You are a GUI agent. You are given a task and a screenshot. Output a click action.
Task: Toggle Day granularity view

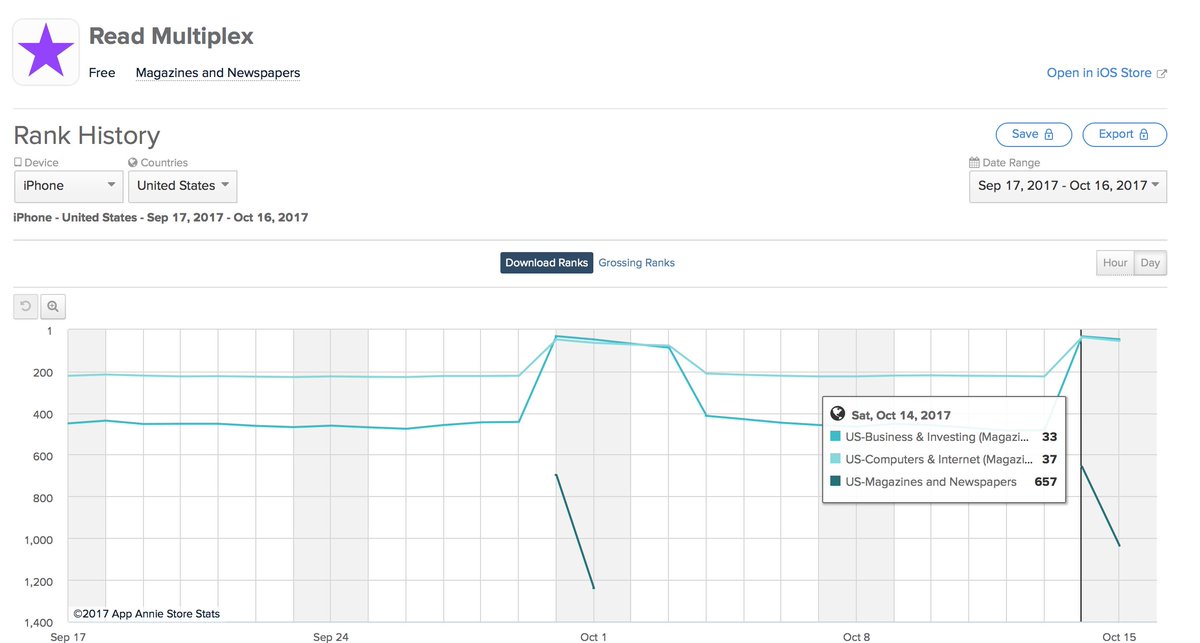(x=1150, y=263)
